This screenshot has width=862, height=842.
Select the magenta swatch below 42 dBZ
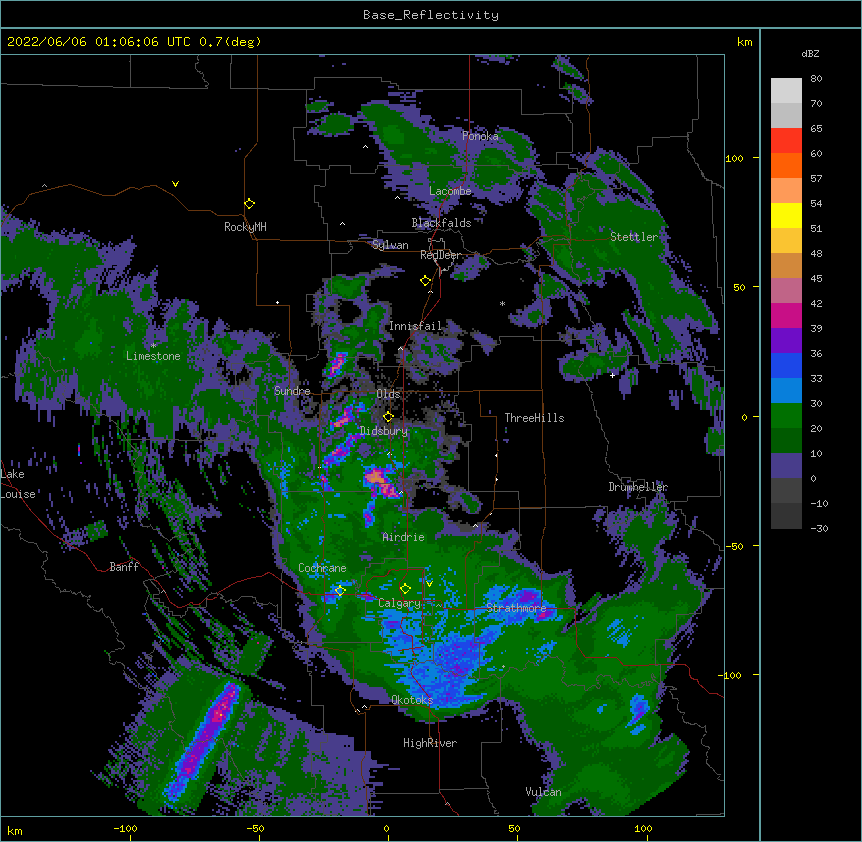coord(786,315)
